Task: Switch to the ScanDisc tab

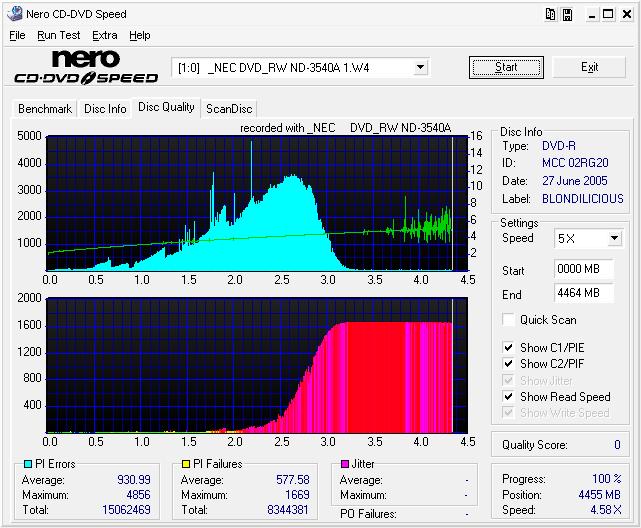Action: [229, 109]
